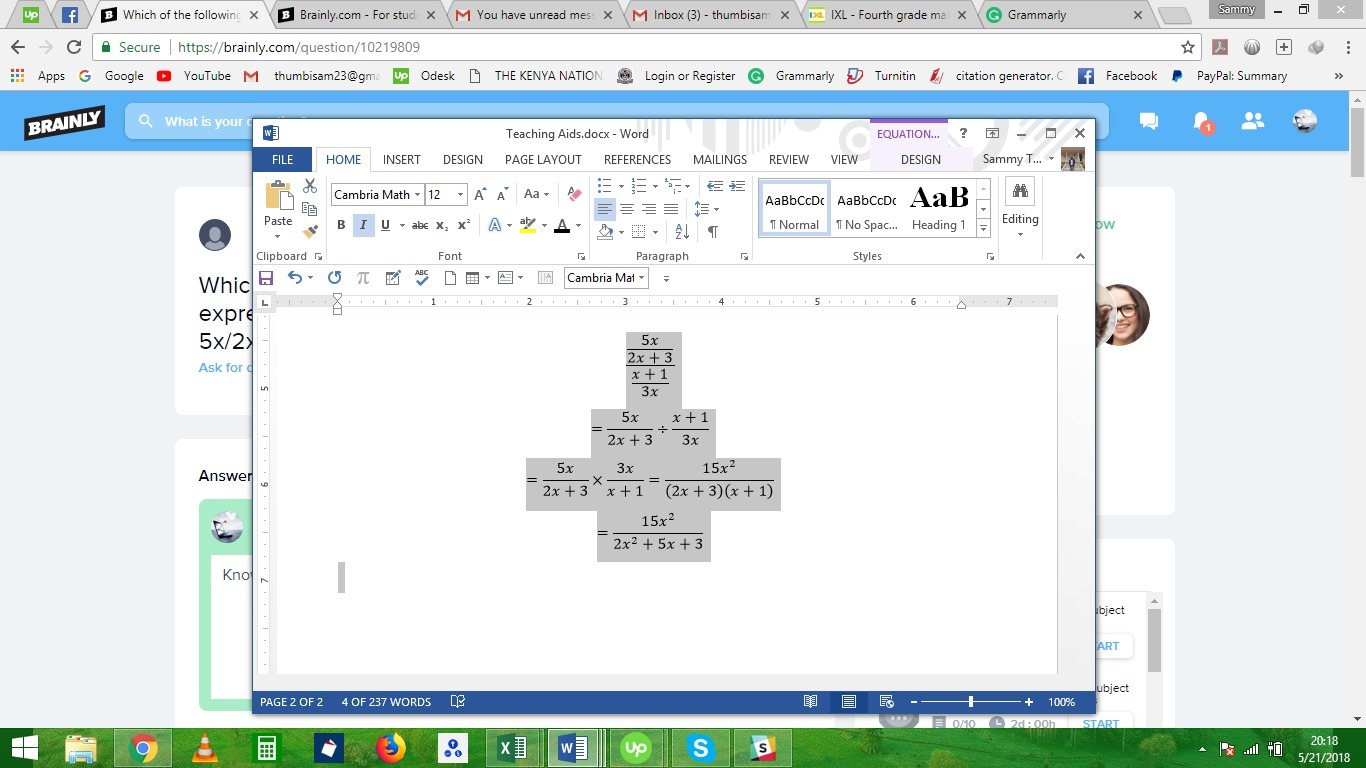Apply the No Spacing style
Viewport: 1366px width, 768px height.
[x=867, y=210]
